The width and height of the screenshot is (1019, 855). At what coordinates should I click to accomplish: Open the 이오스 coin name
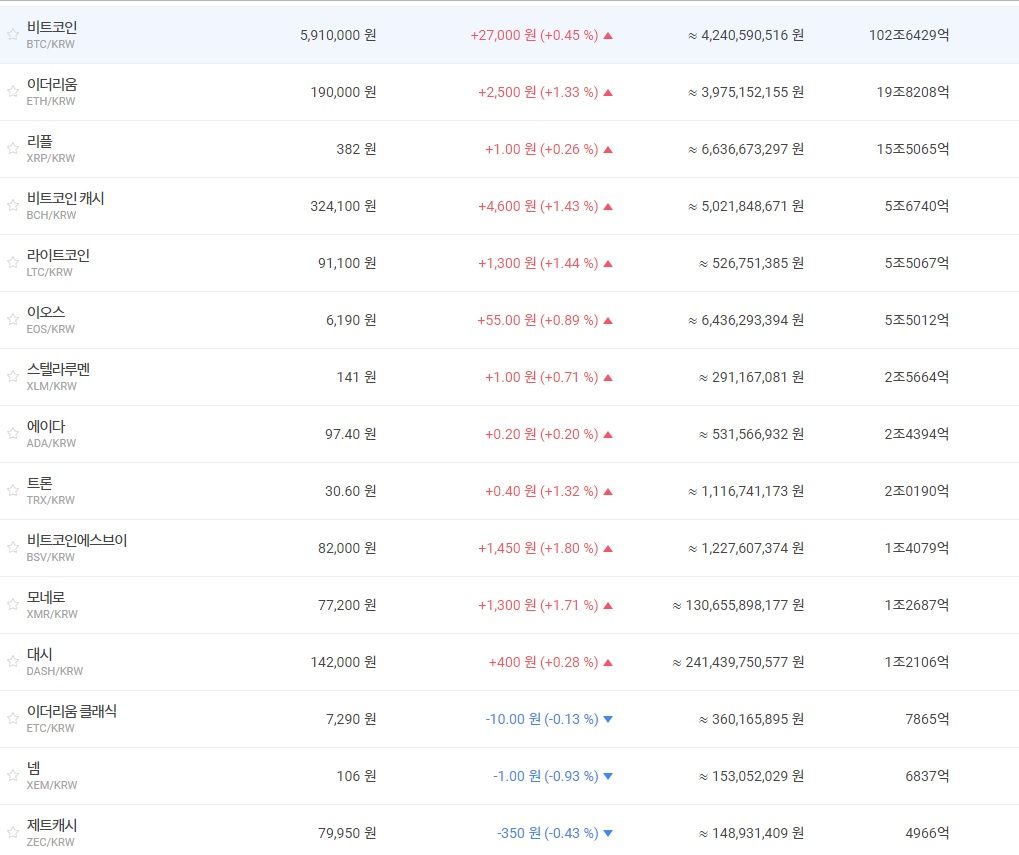[x=45, y=313]
